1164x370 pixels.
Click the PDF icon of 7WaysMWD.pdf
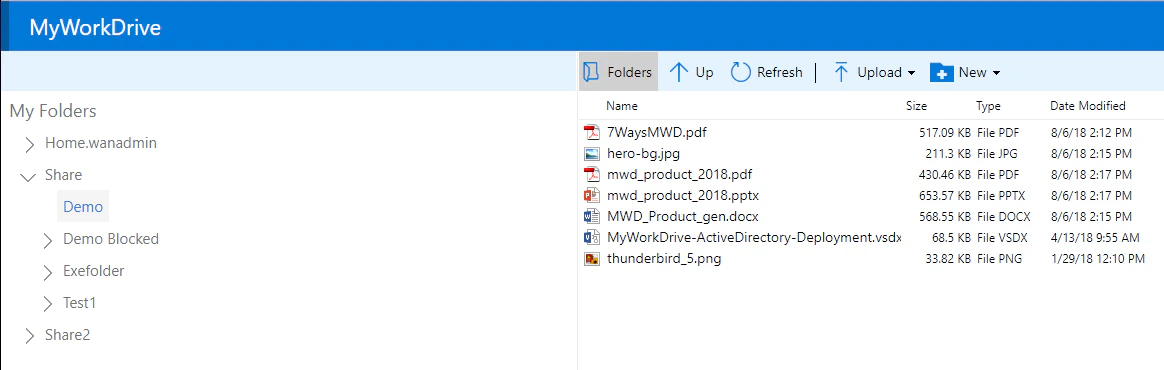(x=592, y=133)
